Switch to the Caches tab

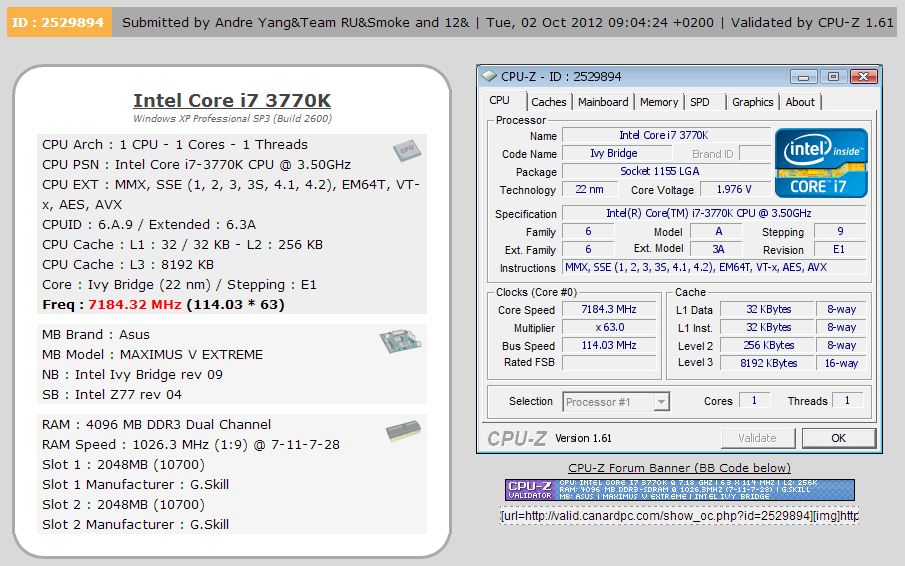coord(548,102)
